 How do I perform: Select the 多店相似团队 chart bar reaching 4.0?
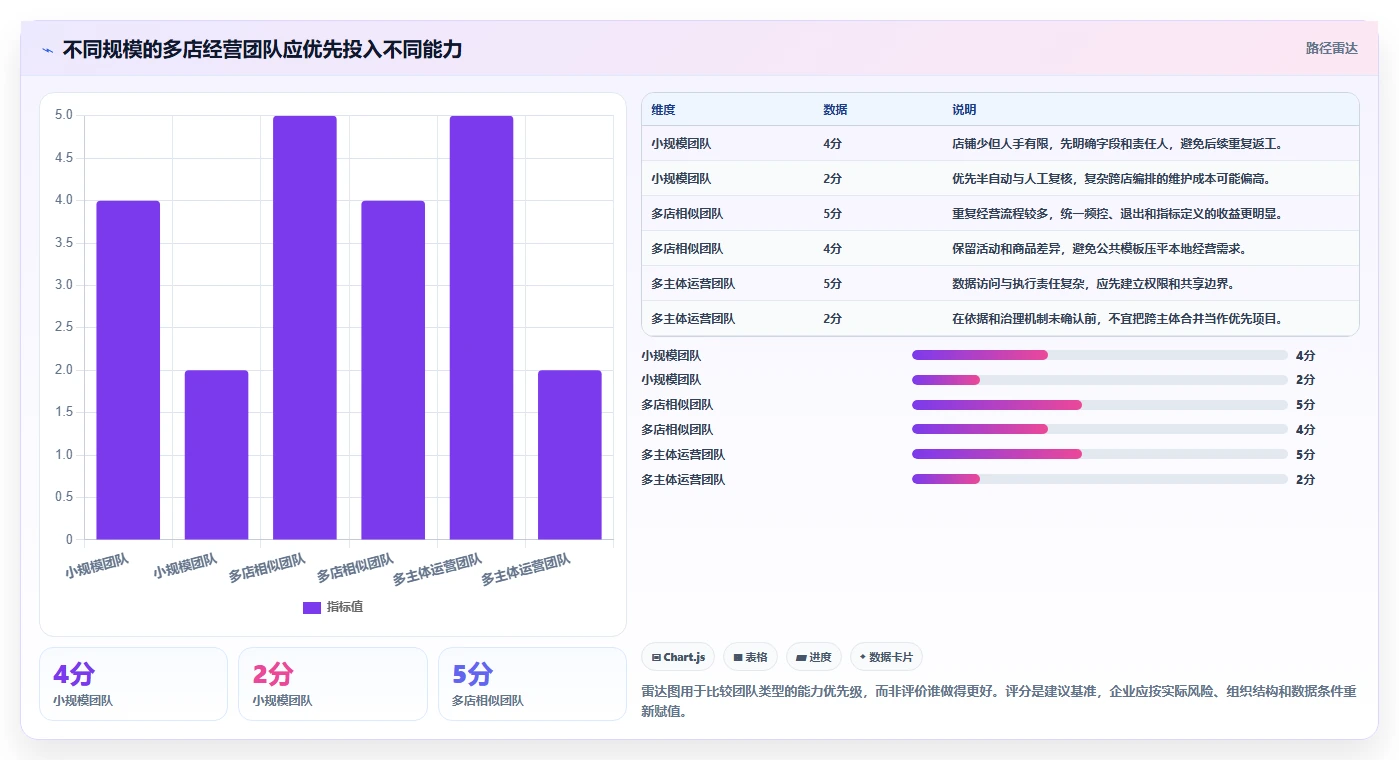(393, 370)
